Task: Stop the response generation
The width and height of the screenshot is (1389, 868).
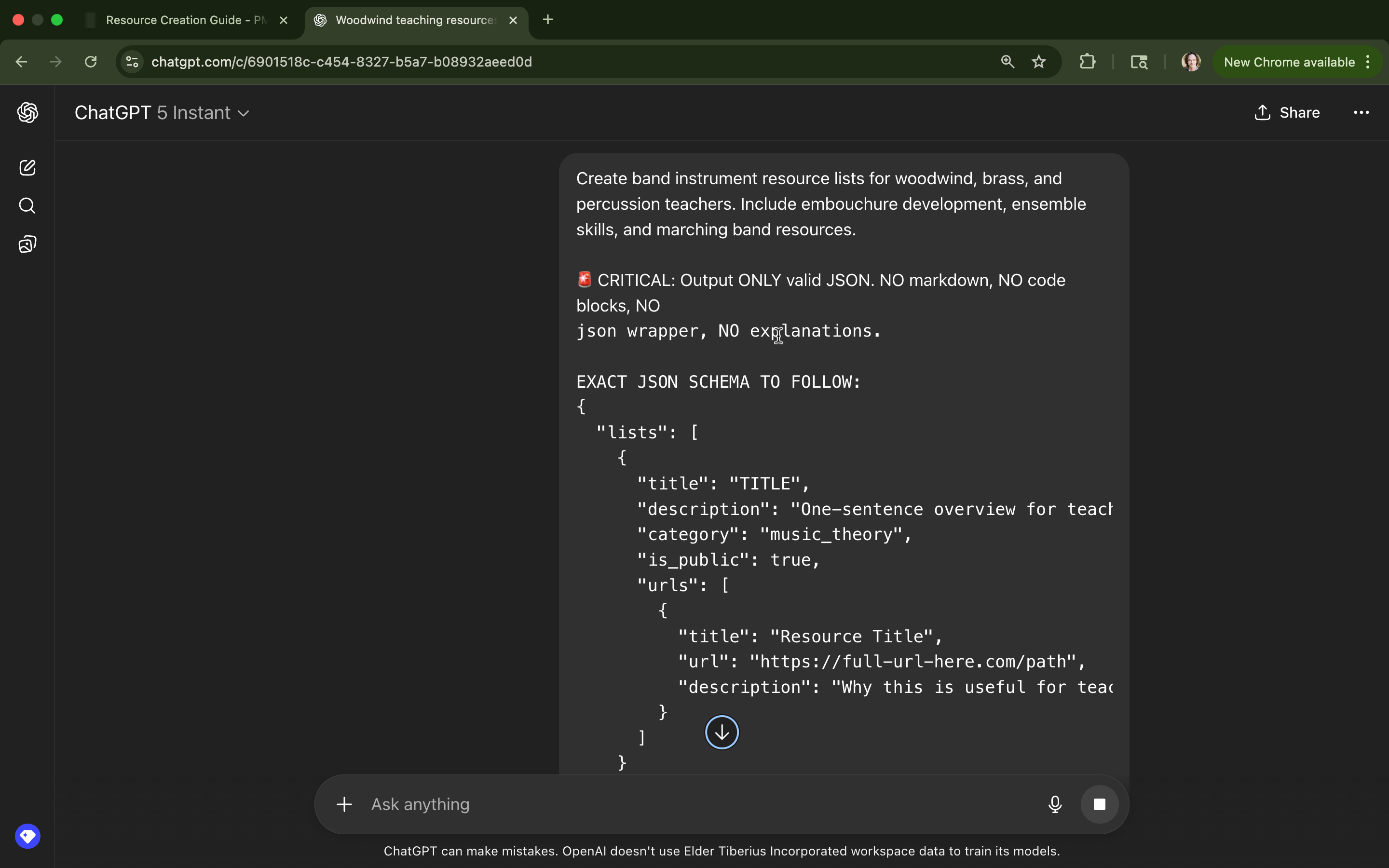Action: [x=1099, y=804]
